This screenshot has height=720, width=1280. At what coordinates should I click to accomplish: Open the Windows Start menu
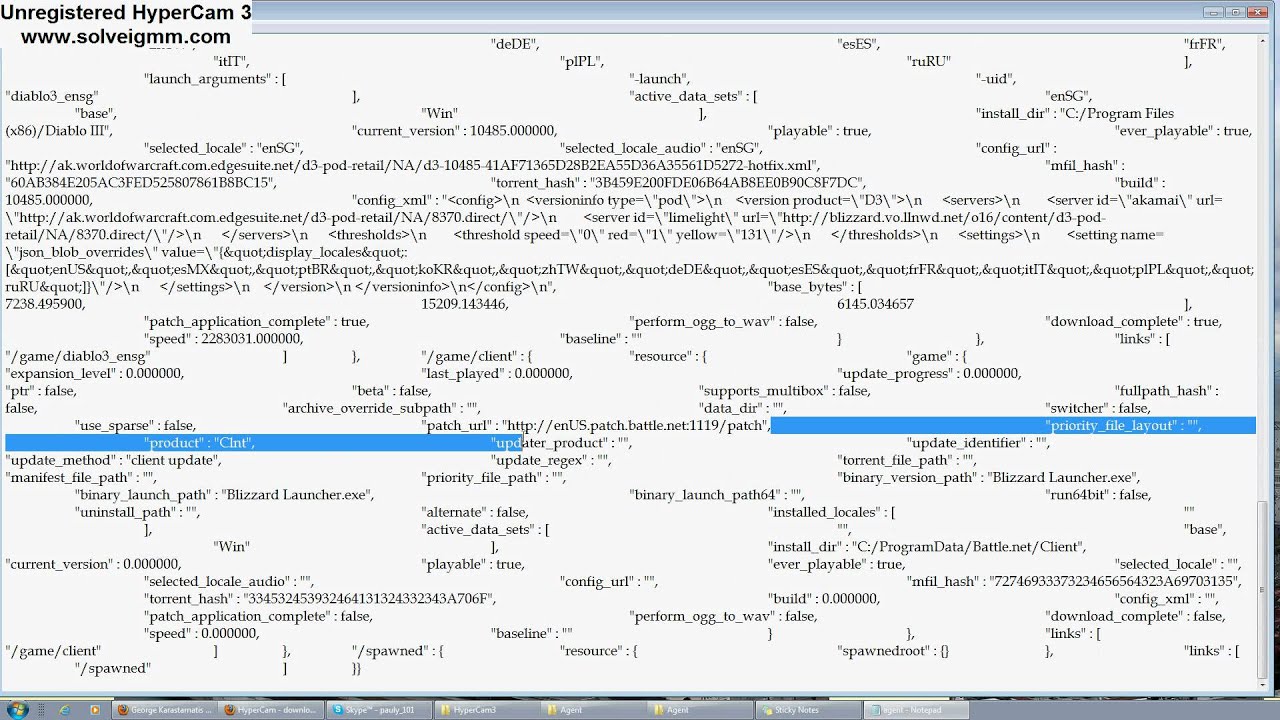point(19,710)
